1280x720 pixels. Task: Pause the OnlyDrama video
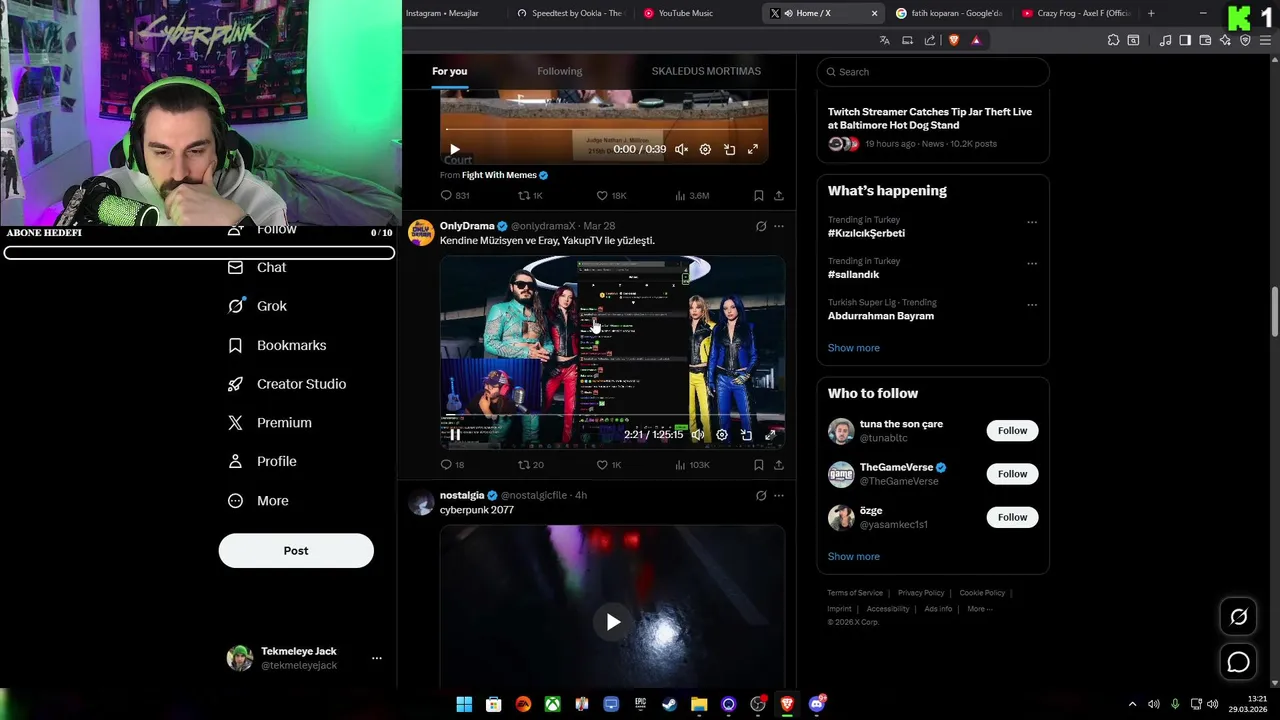(455, 435)
